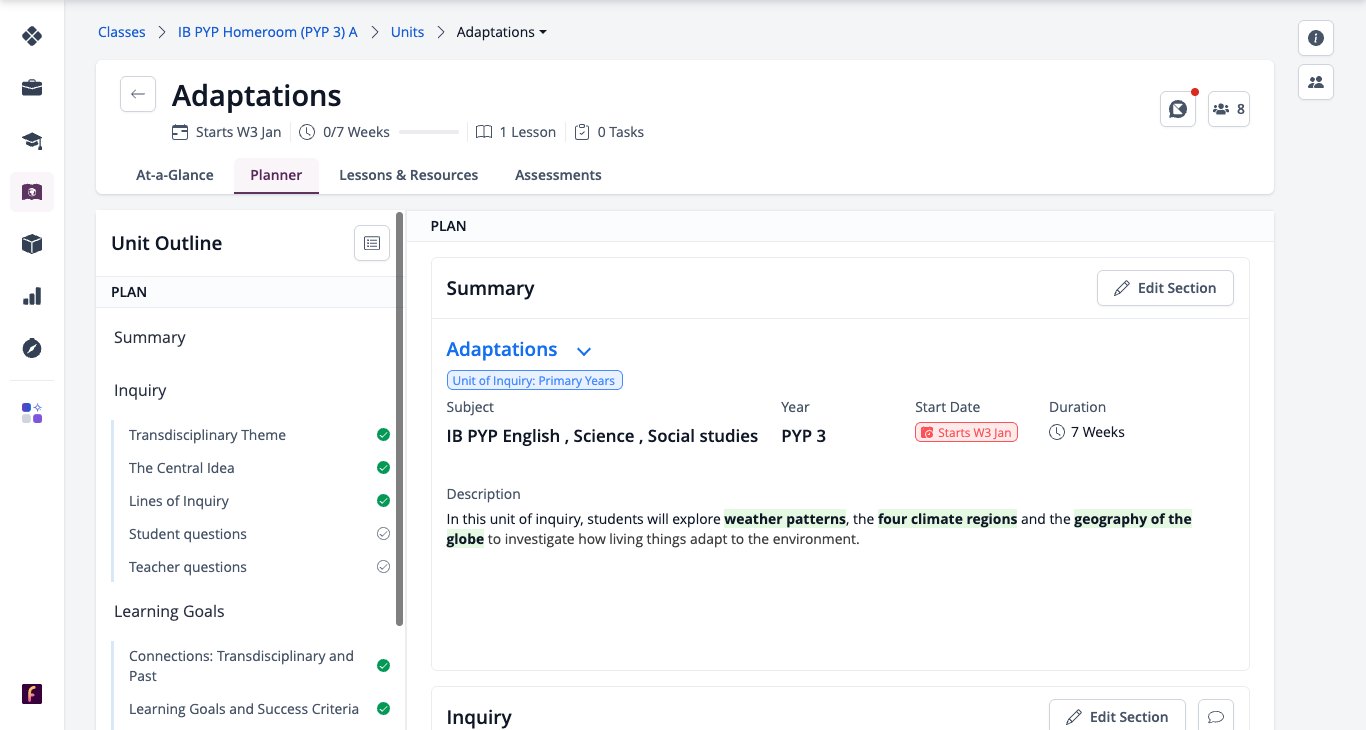Open the graduation cap sidebar icon
The height and width of the screenshot is (730, 1366).
click(x=32, y=140)
